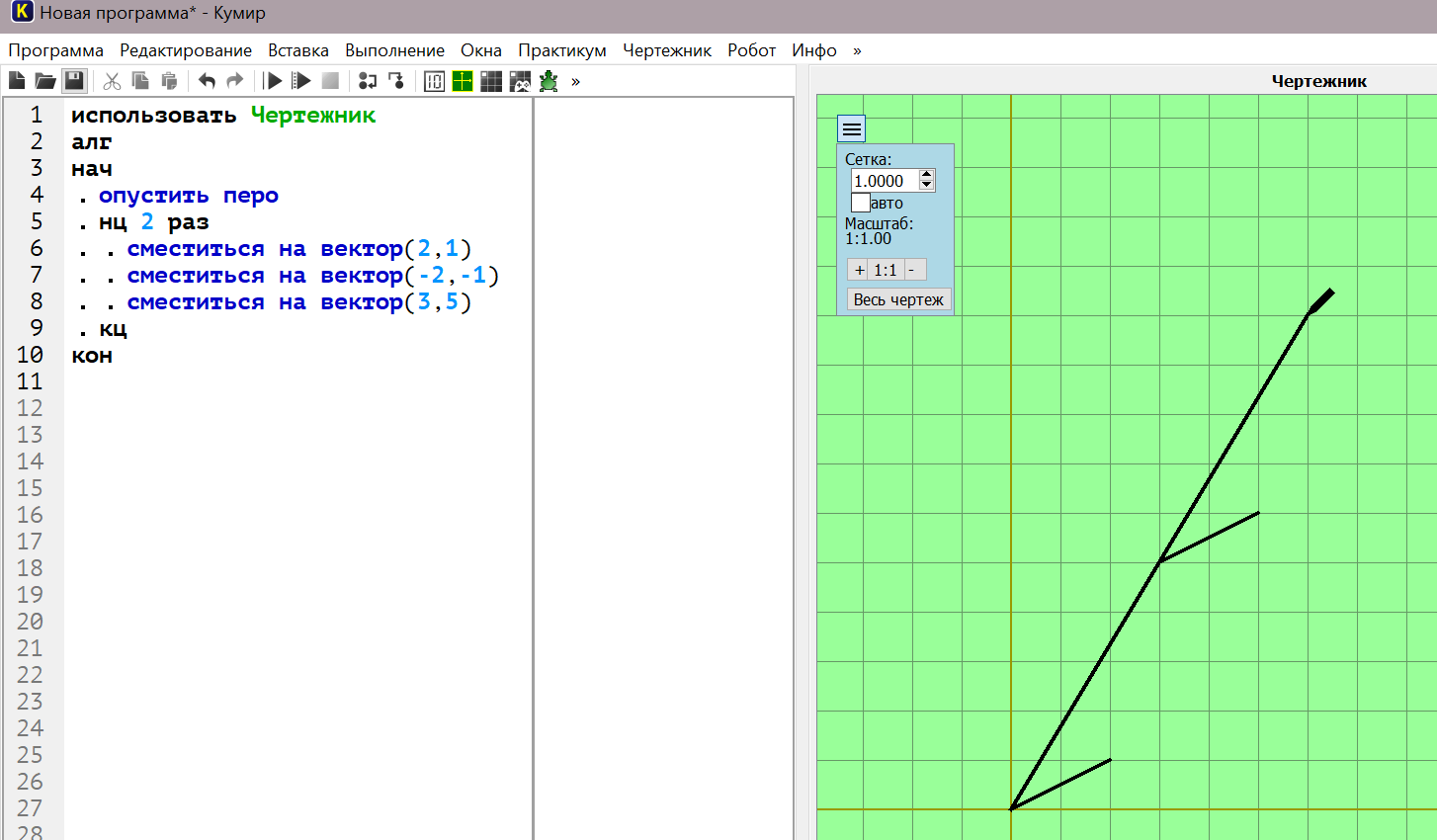Click 'Чертежник' green word in line 1

coord(313,116)
